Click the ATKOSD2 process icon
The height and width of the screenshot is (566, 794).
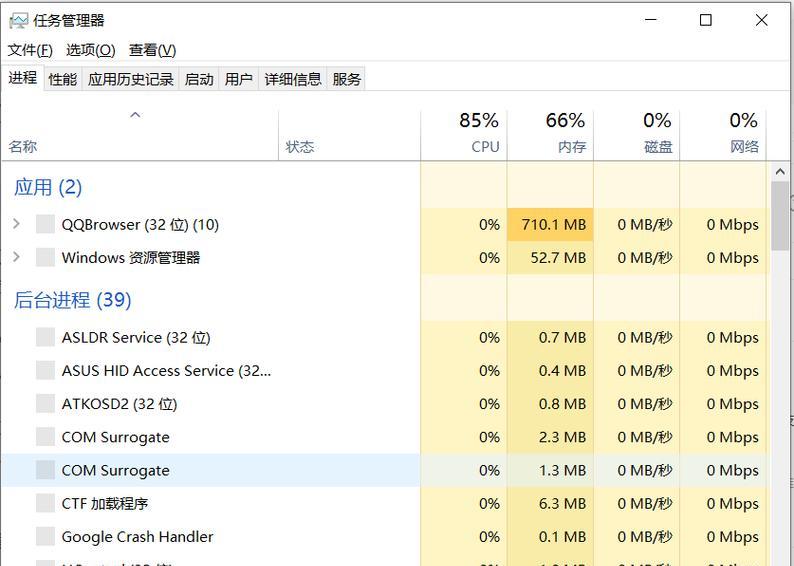pos(45,403)
